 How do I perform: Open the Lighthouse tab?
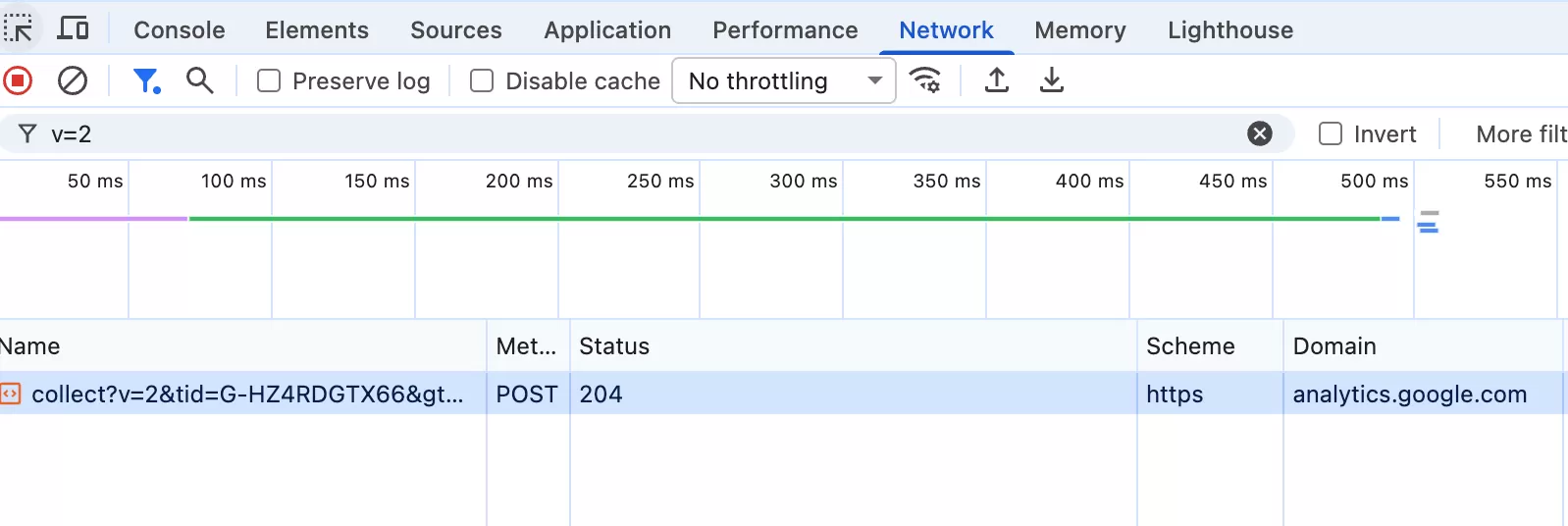coord(1229,30)
